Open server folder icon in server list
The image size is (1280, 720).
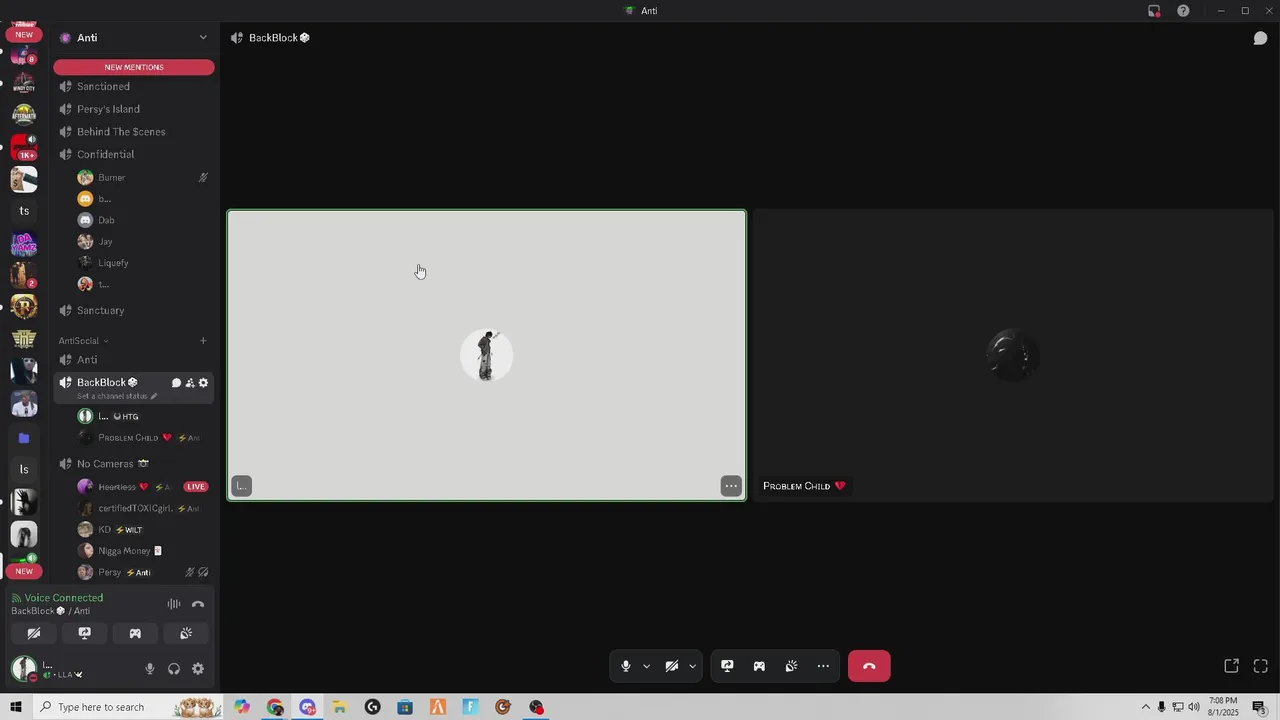pos(24,438)
